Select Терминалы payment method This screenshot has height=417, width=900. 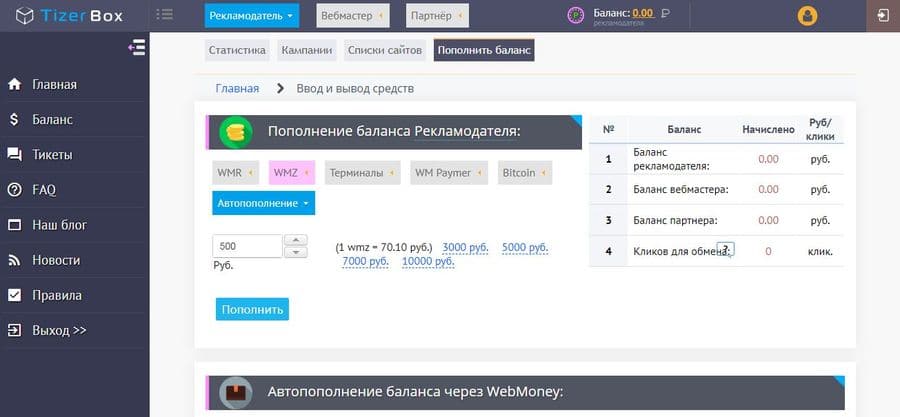point(362,173)
